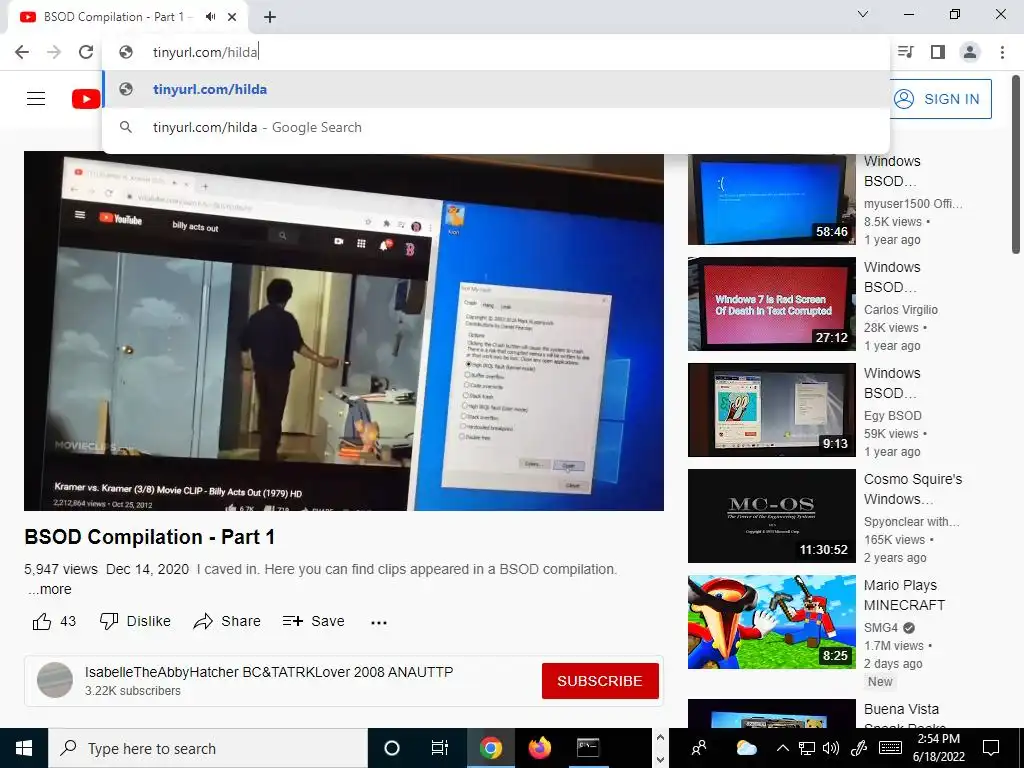This screenshot has width=1024, height=768.
Task: Open Task View on the taskbar
Action: pos(440,748)
